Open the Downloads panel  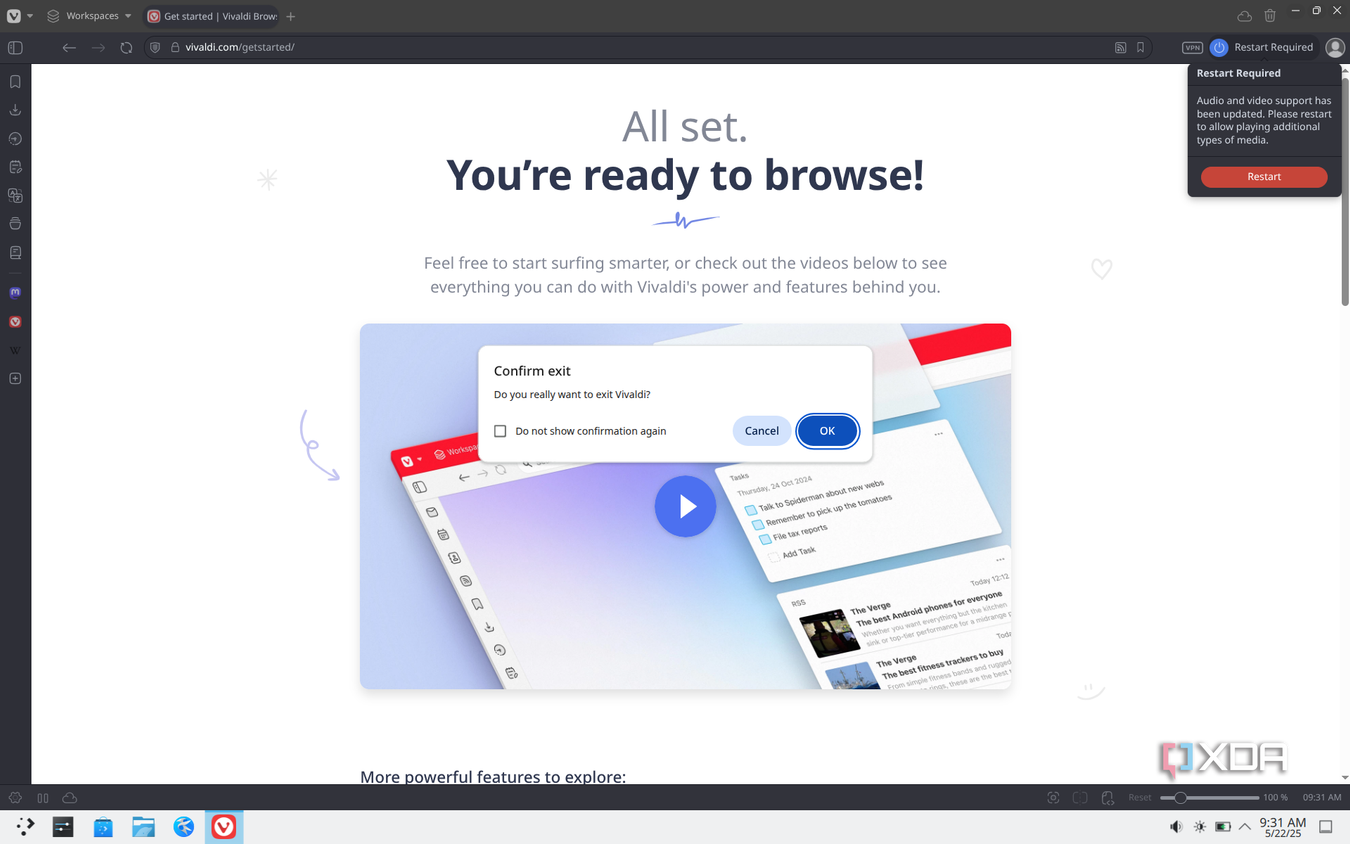[x=15, y=110]
